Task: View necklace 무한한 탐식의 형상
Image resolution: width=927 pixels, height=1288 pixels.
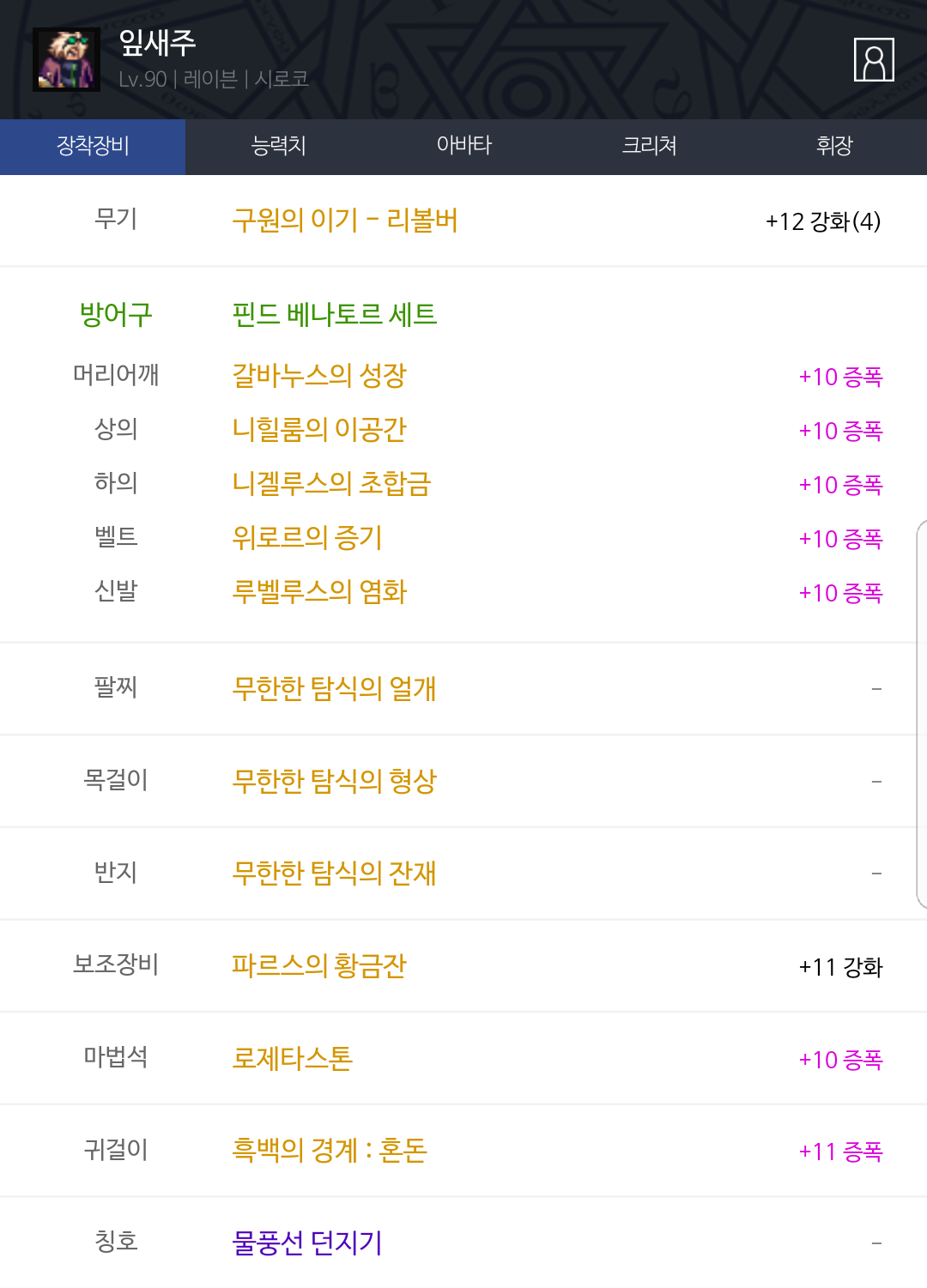Action: 335,781
